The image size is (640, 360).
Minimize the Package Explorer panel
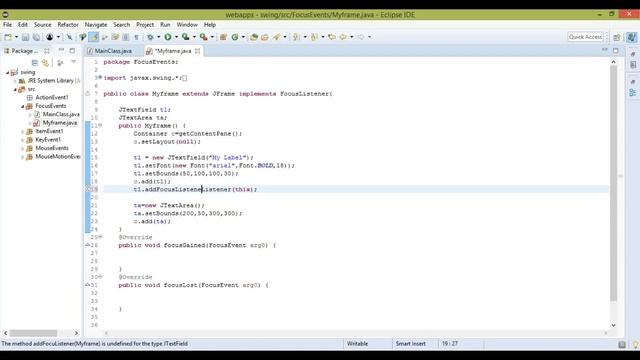(61, 50)
